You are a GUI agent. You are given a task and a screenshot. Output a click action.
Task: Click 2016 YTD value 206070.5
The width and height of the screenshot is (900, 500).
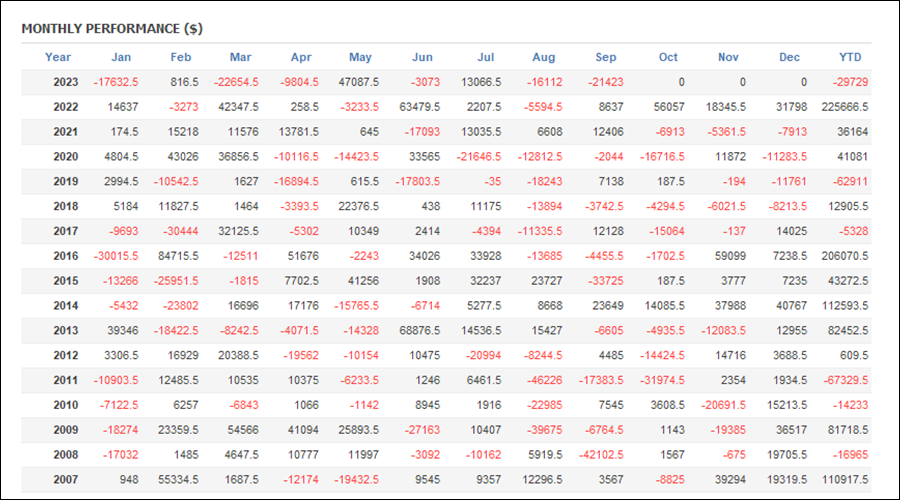pos(845,256)
